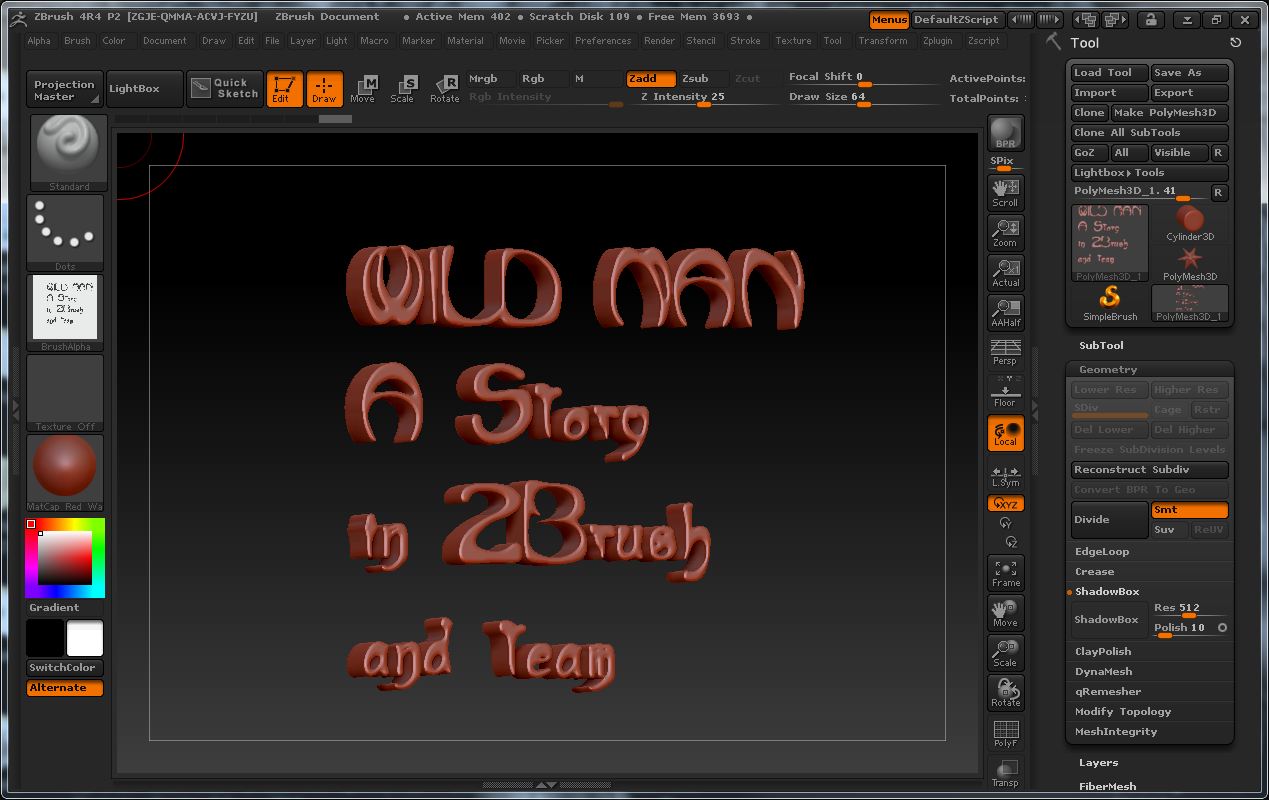Select the Cylinder3D tool
The width and height of the screenshot is (1269, 800).
[1190, 224]
